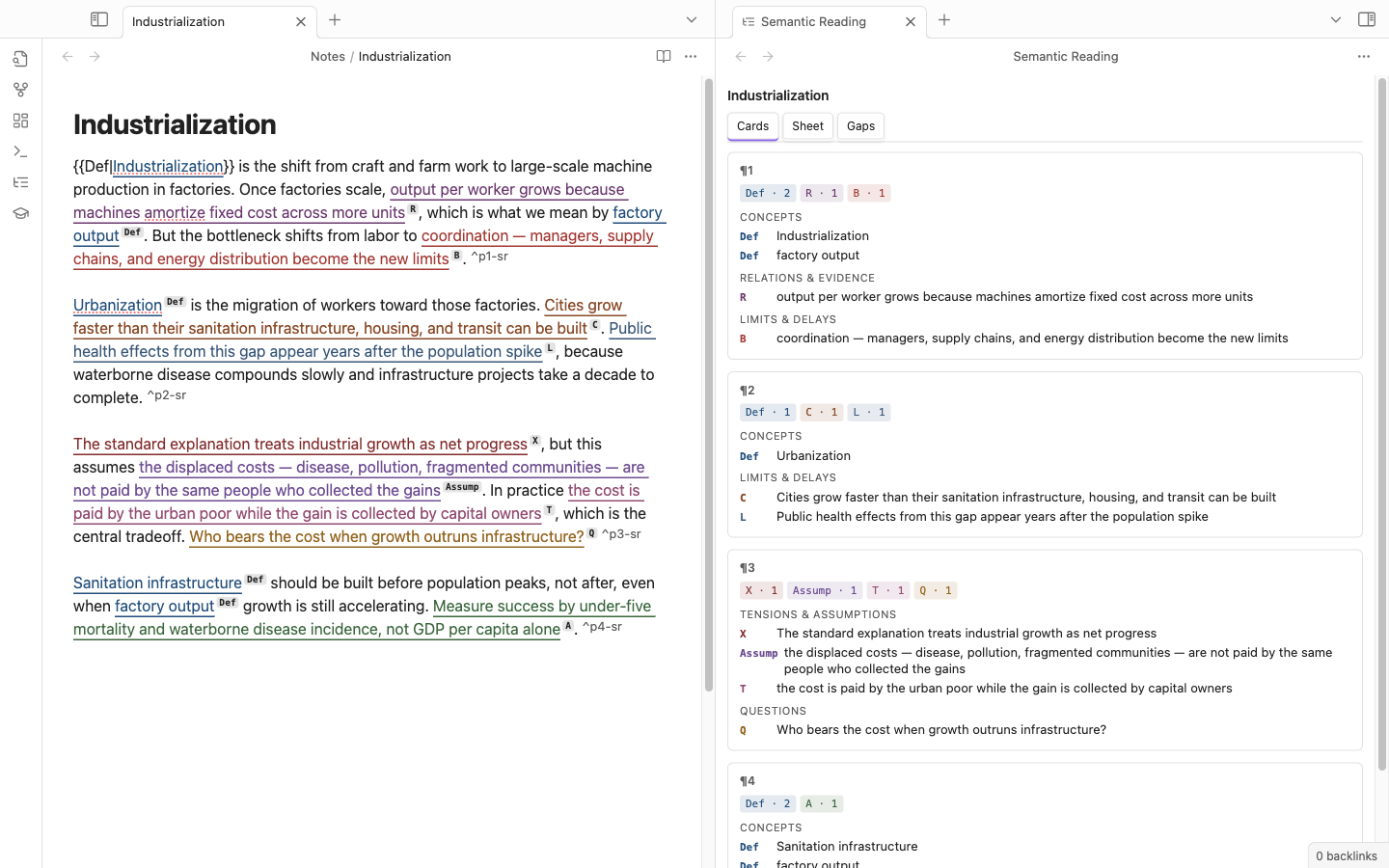
Task: Click the Semantic Reading 'Industrialization' heading
Action: (777, 95)
